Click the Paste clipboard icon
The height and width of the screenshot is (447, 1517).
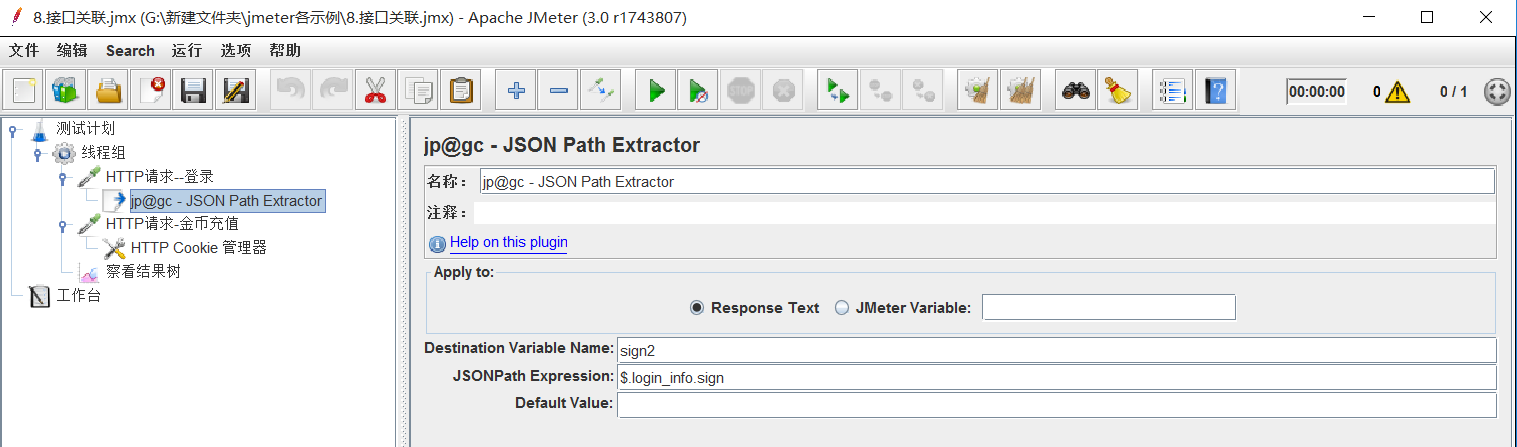[x=460, y=91]
